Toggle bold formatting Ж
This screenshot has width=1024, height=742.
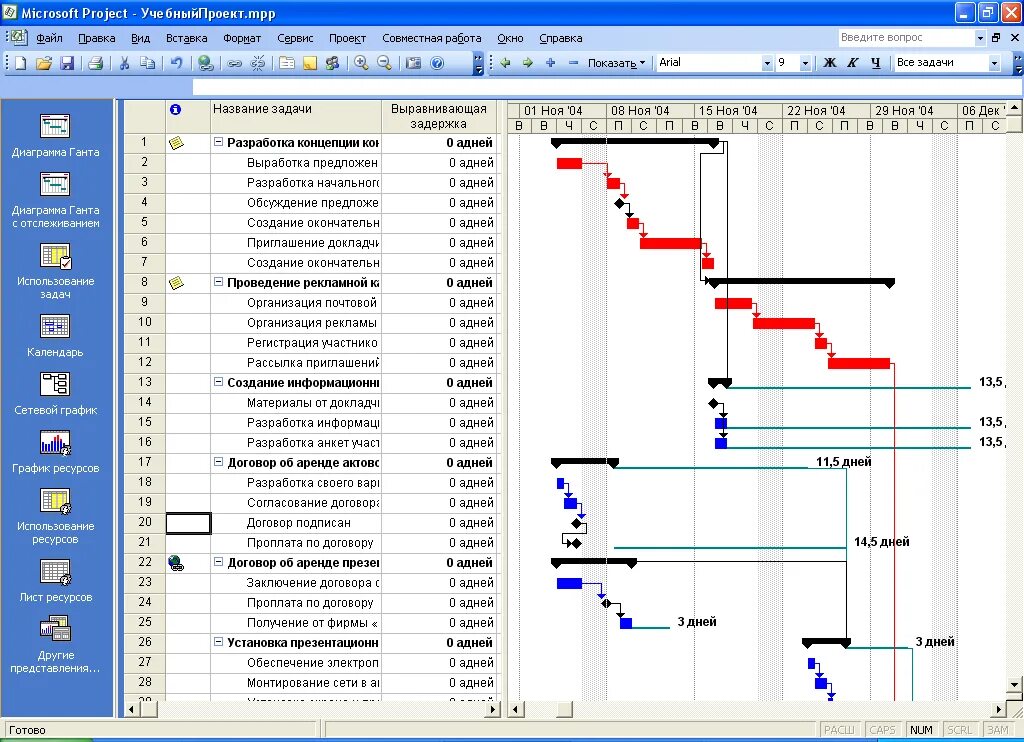(x=829, y=63)
